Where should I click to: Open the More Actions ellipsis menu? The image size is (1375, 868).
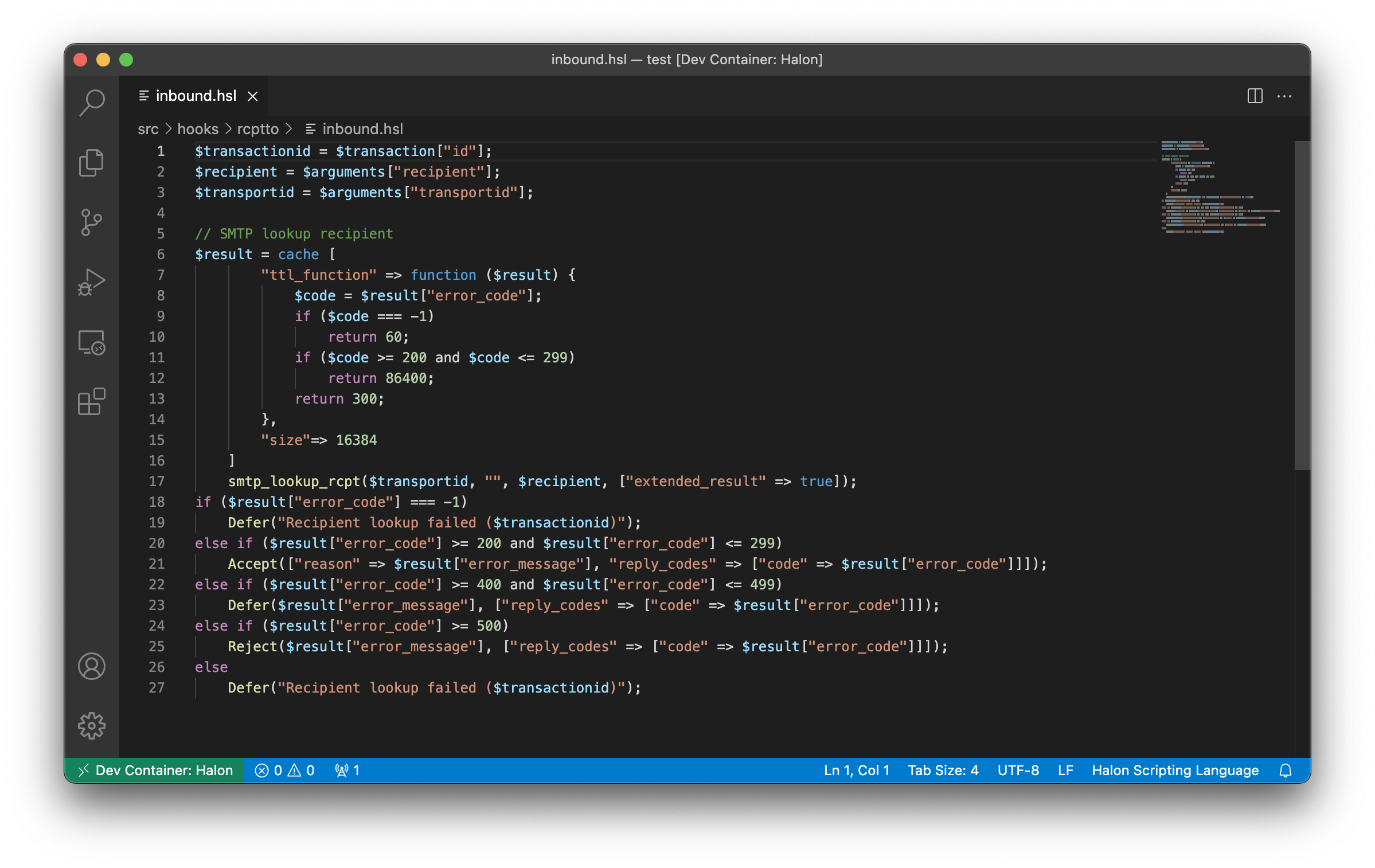1284,96
